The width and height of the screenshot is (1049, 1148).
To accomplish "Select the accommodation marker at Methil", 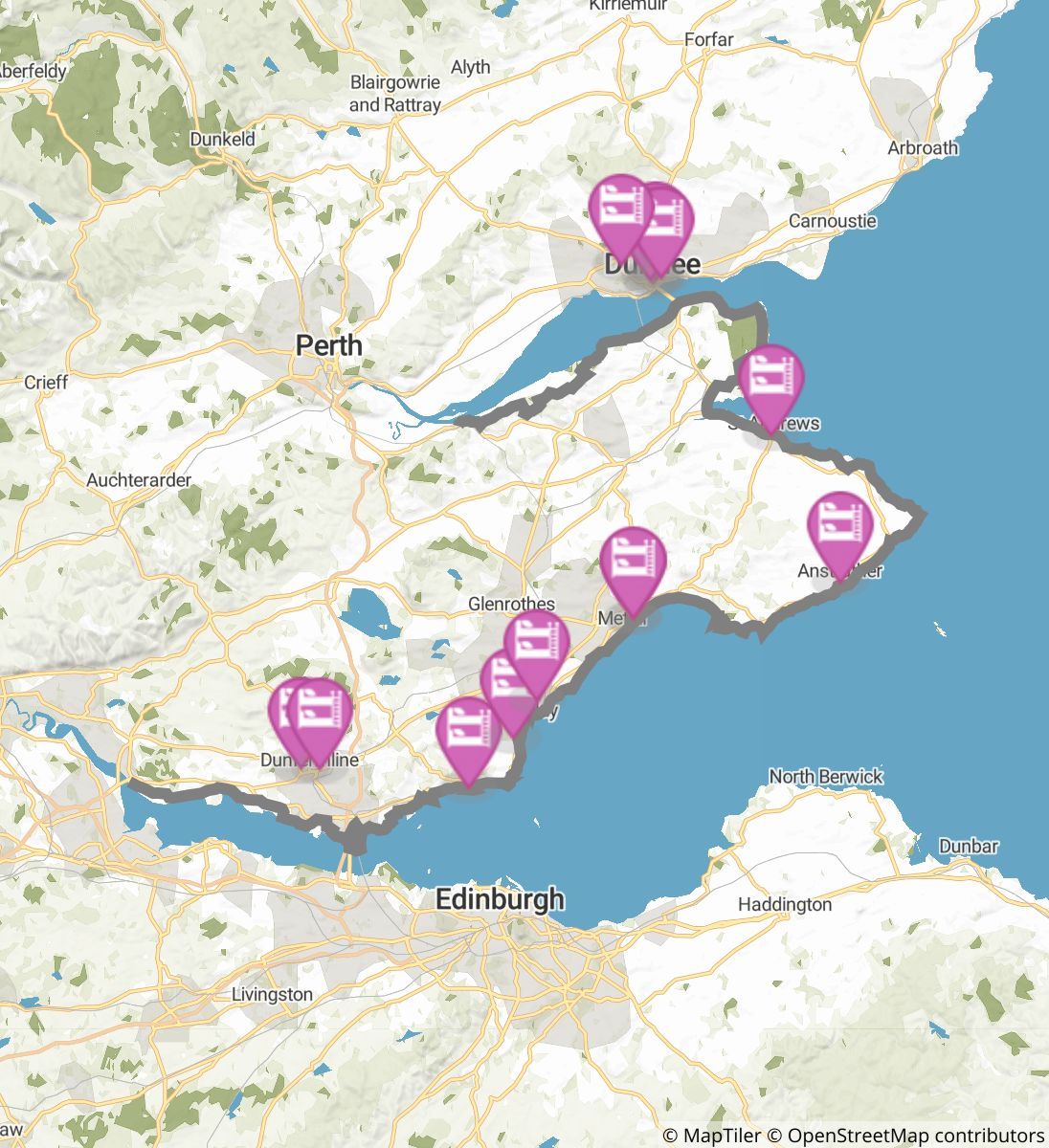I will 633,565.
